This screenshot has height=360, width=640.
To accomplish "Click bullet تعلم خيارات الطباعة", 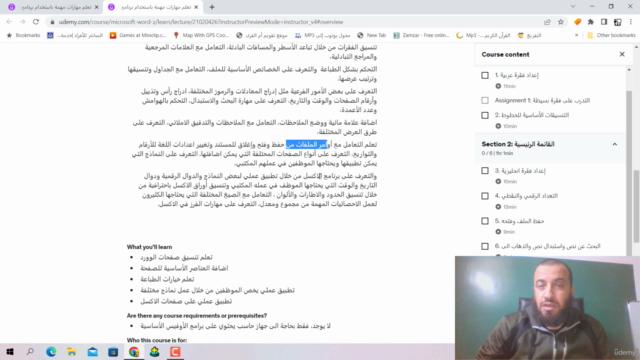I will coord(167,279).
